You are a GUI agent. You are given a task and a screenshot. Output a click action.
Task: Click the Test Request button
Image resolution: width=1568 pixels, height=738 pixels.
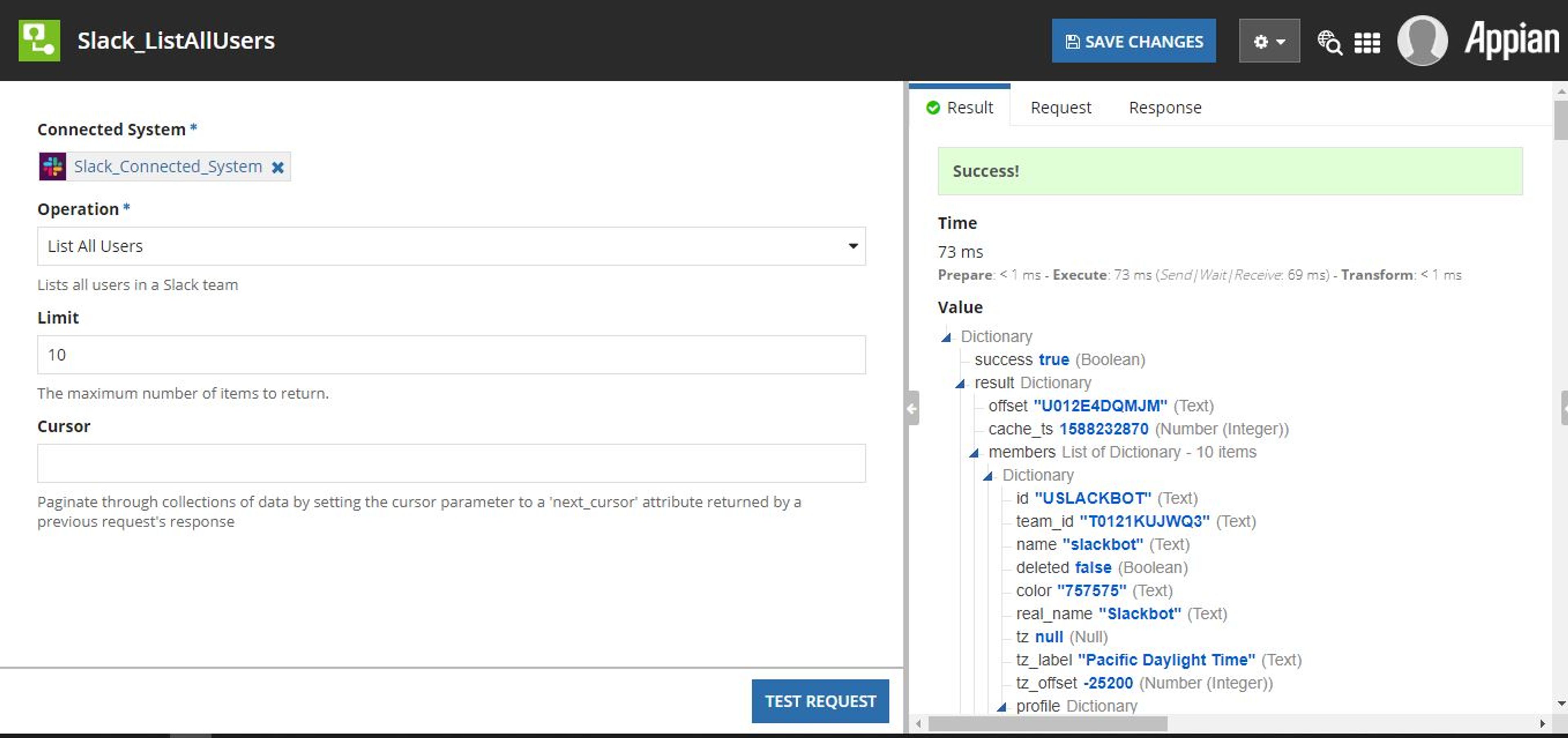coord(820,701)
